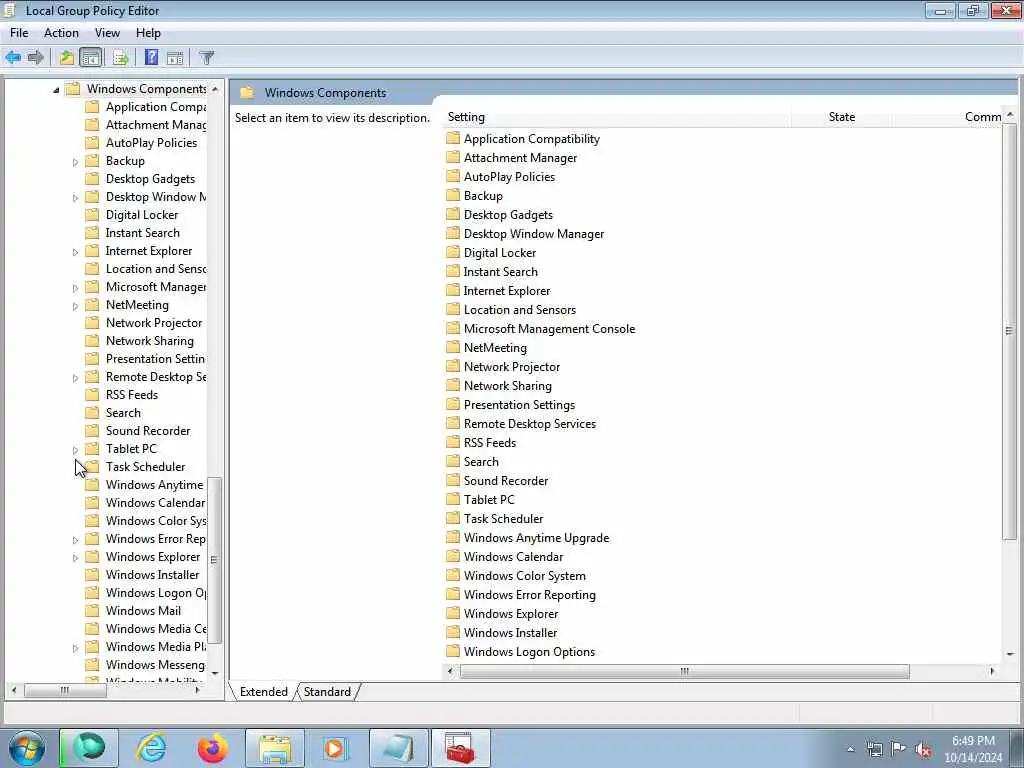Select Task Scheduler in tree
This screenshot has height=768, width=1024.
145,467
